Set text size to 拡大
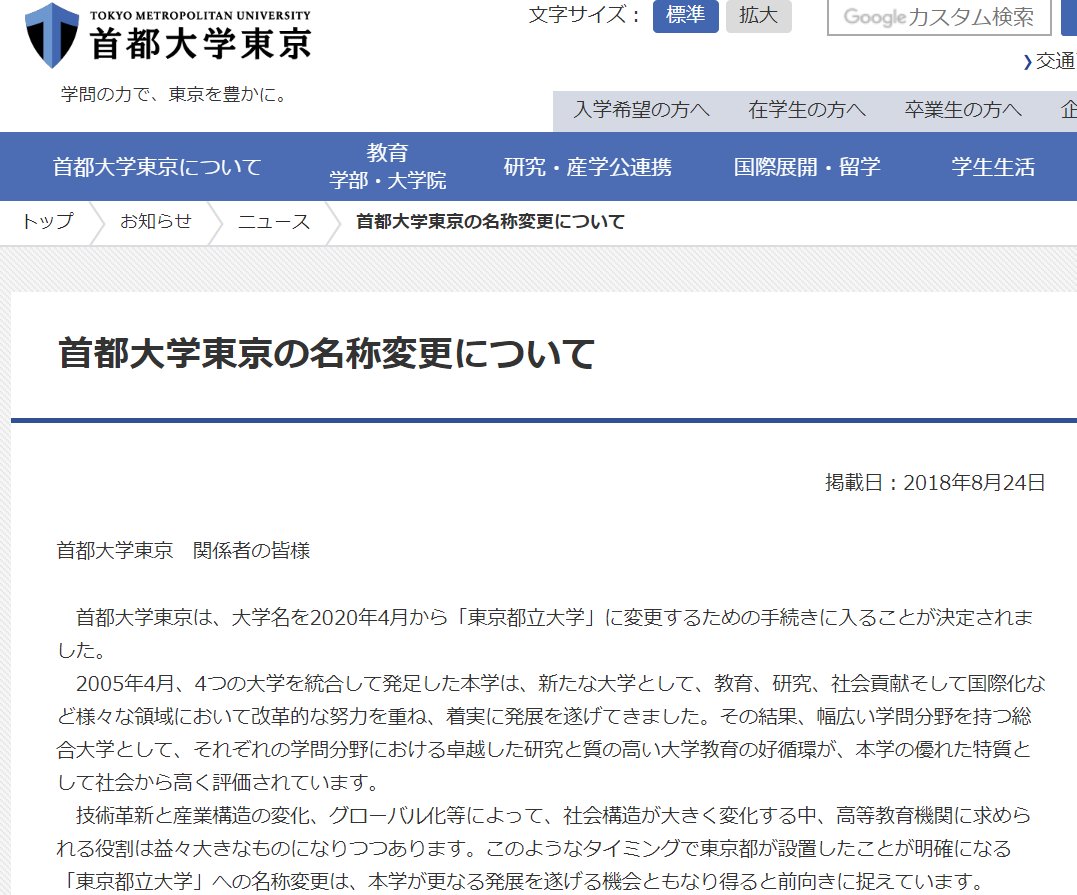The image size is (1077, 895). (x=758, y=16)
